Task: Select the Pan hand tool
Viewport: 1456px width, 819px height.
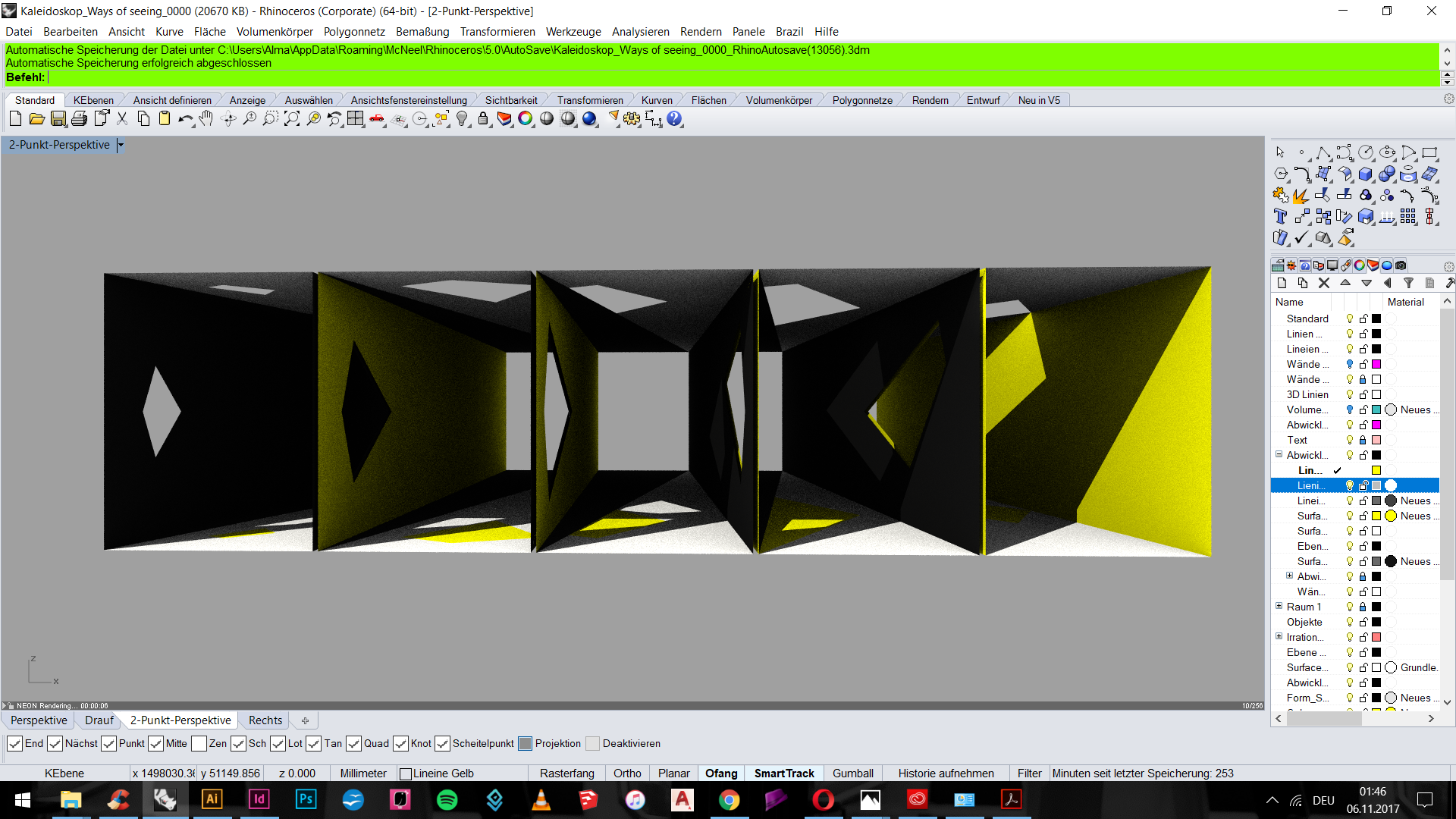Action: point(206,119)
